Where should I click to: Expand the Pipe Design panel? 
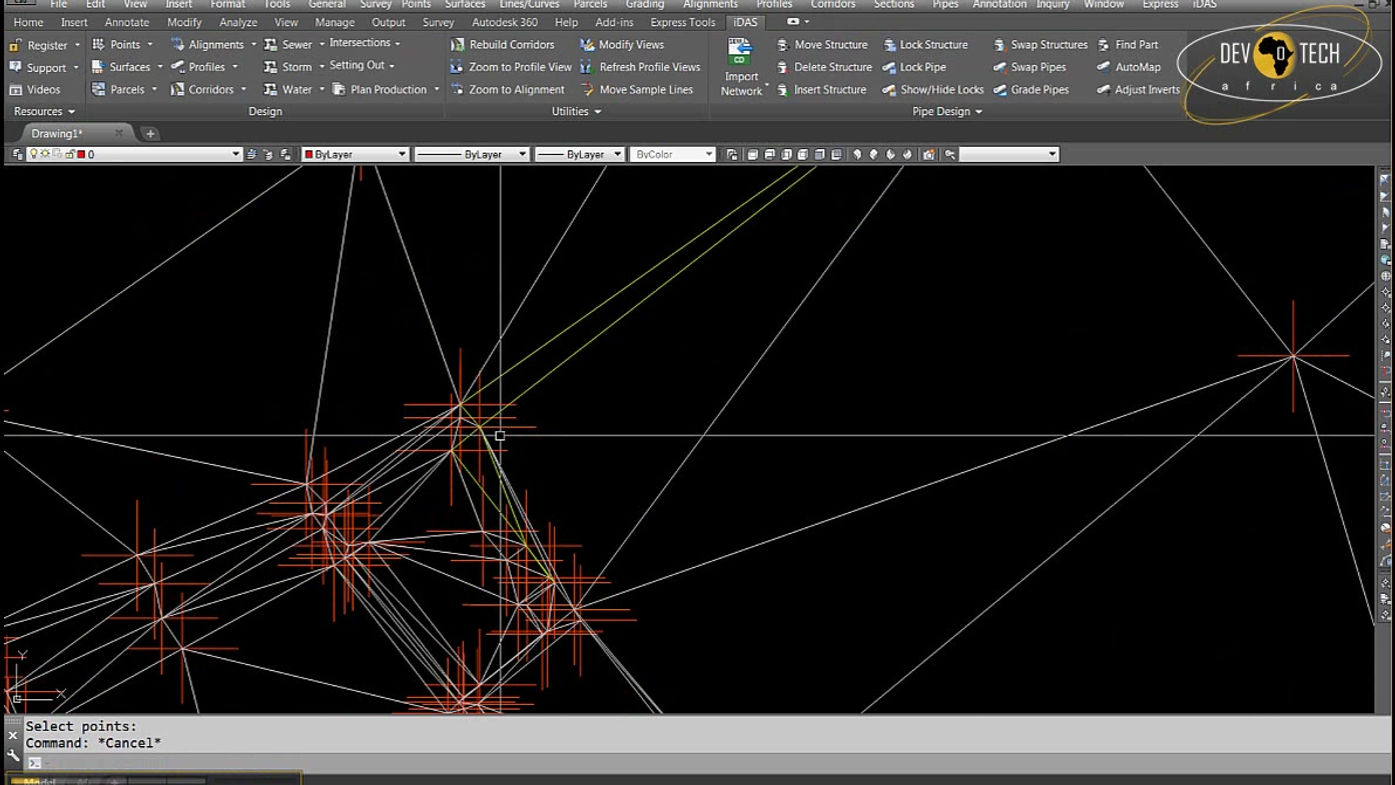coord(947,111)
